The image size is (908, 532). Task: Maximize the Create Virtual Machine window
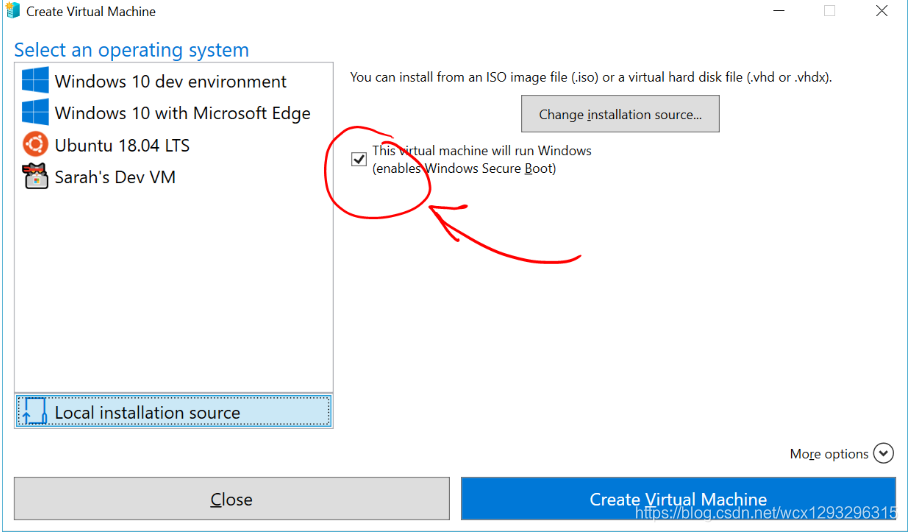[829, 11]
